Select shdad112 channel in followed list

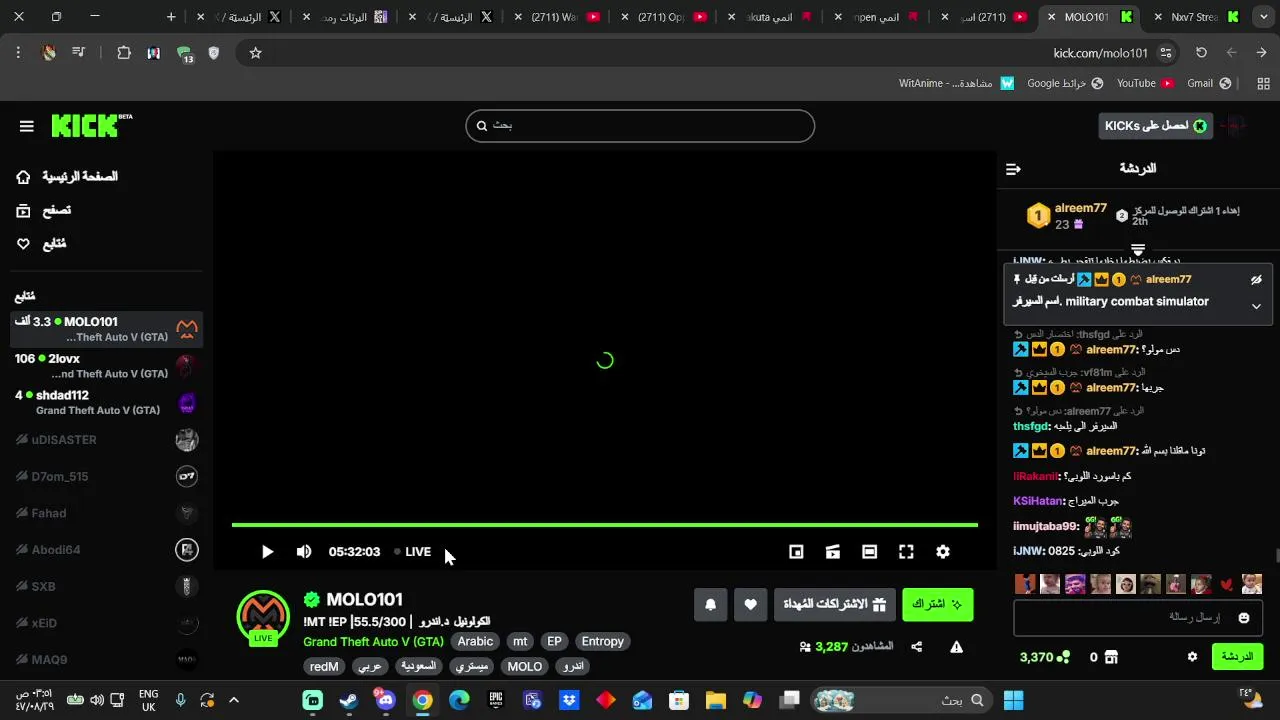pyautogui.click(x=106, y=403)
